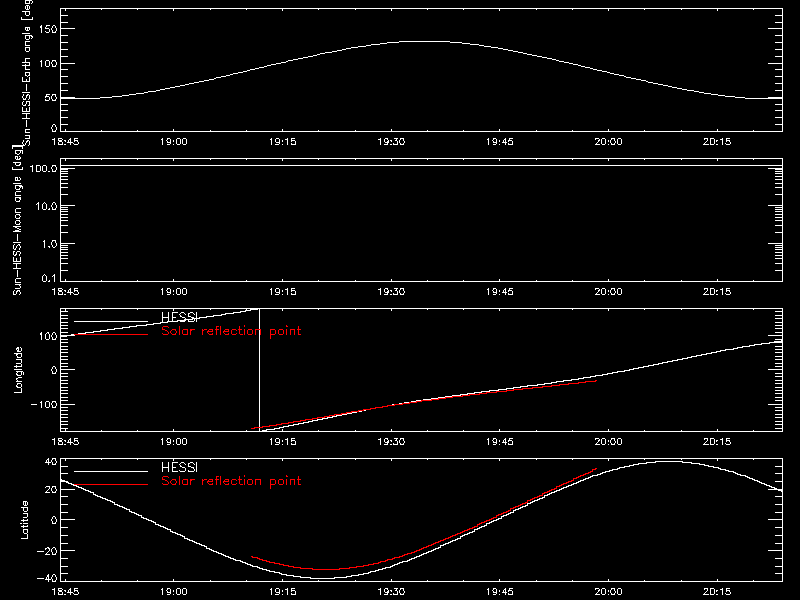Image resolution: width=800 pixels, height=600 pixels.
Task: Click the 150 tick on Sun-HESSI-Earth angle axis
Action: coord(48,29)
